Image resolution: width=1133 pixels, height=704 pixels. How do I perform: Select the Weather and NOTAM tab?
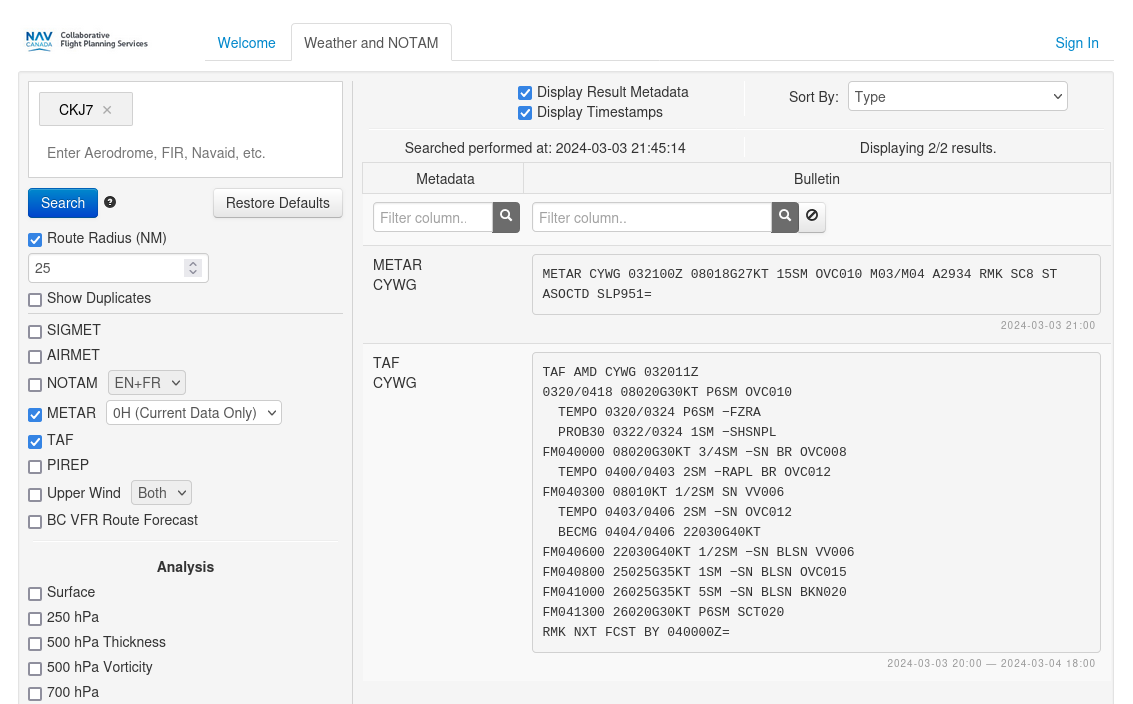click(x=371, y=43)
